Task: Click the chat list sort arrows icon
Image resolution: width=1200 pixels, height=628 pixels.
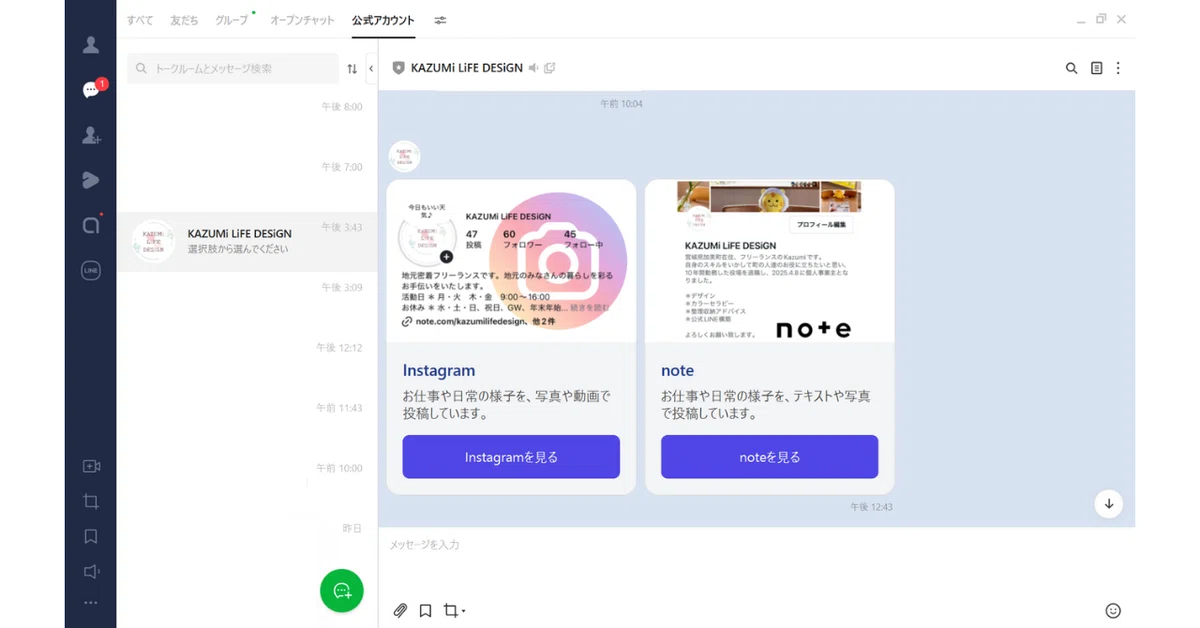Action: [x=352, y=69]
